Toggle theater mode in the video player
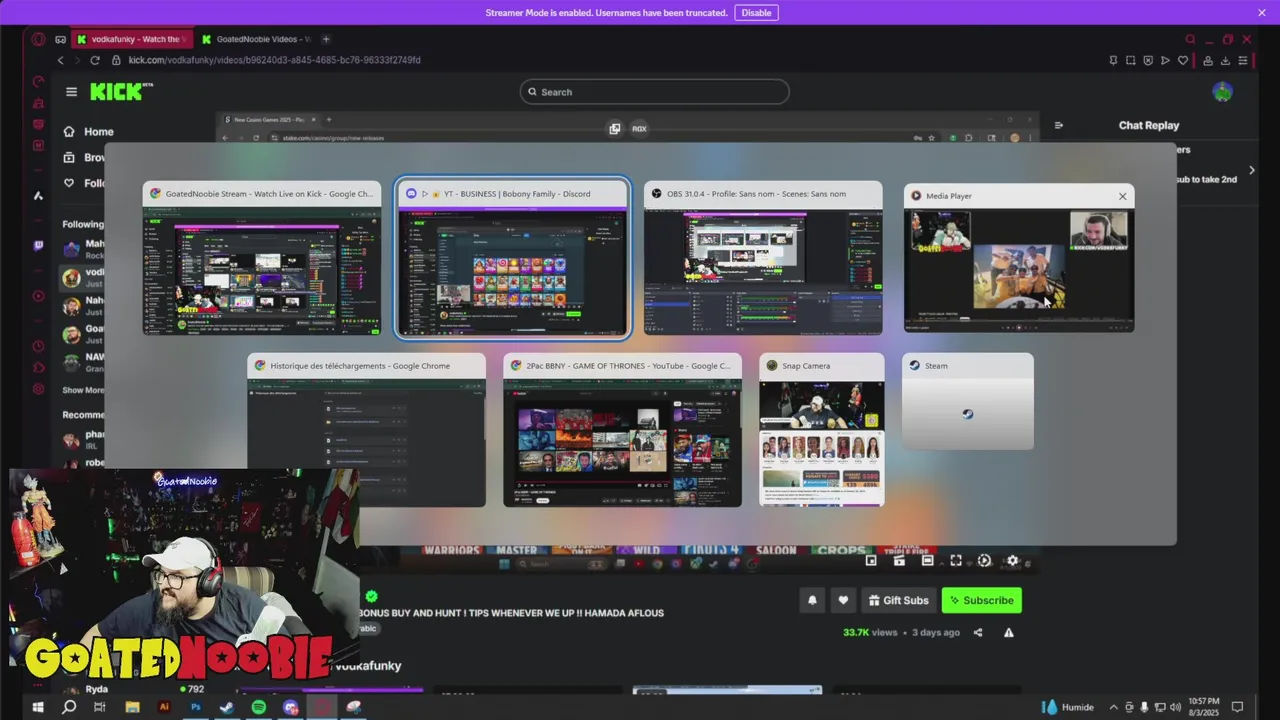1280x720 pixels. (x=927, y=561)
